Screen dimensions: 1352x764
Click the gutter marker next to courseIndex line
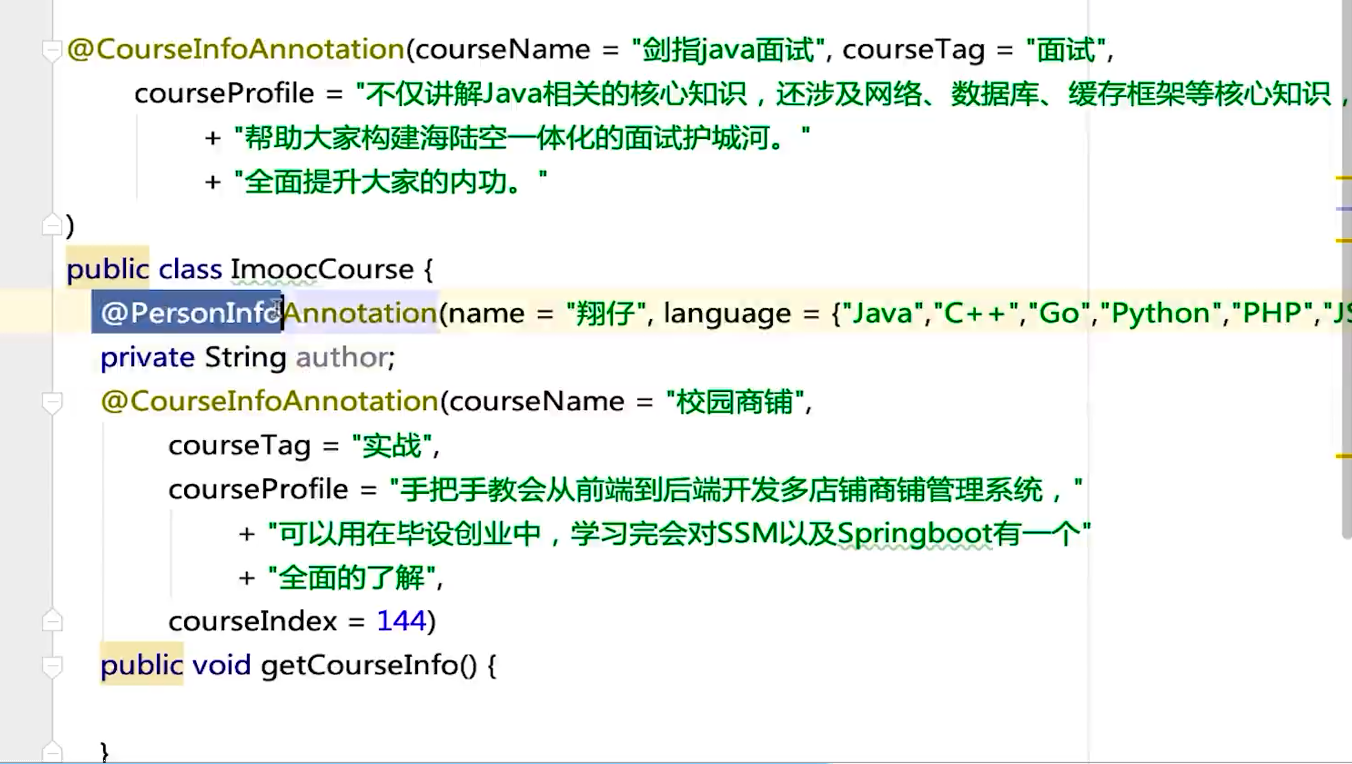click(x=53, y=620)
